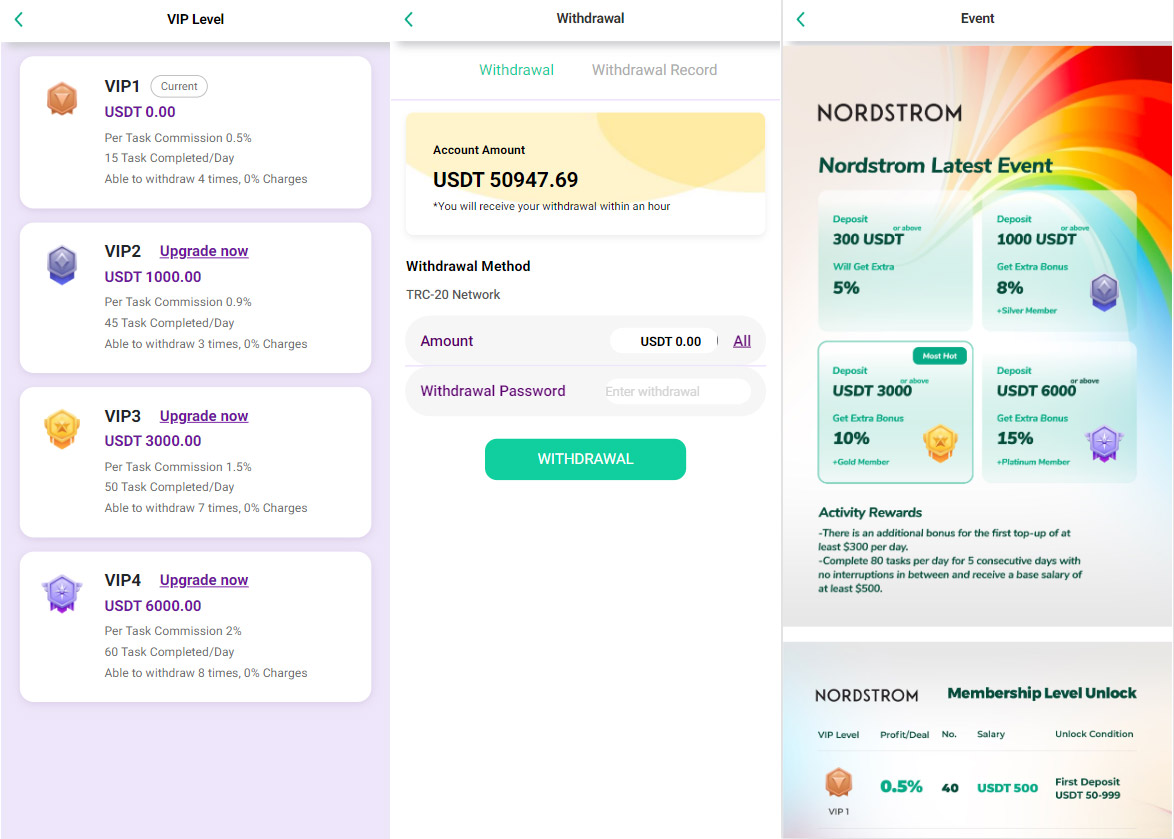This screenshot has width=1174, height=839.
Task: Upgrade now to VIP3 level
Action: point(204,416)
